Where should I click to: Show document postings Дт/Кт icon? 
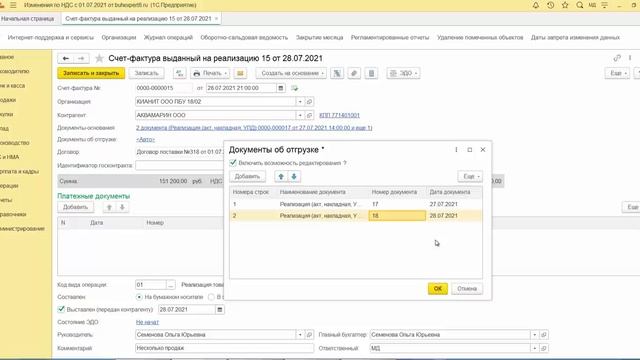point(180,73)
